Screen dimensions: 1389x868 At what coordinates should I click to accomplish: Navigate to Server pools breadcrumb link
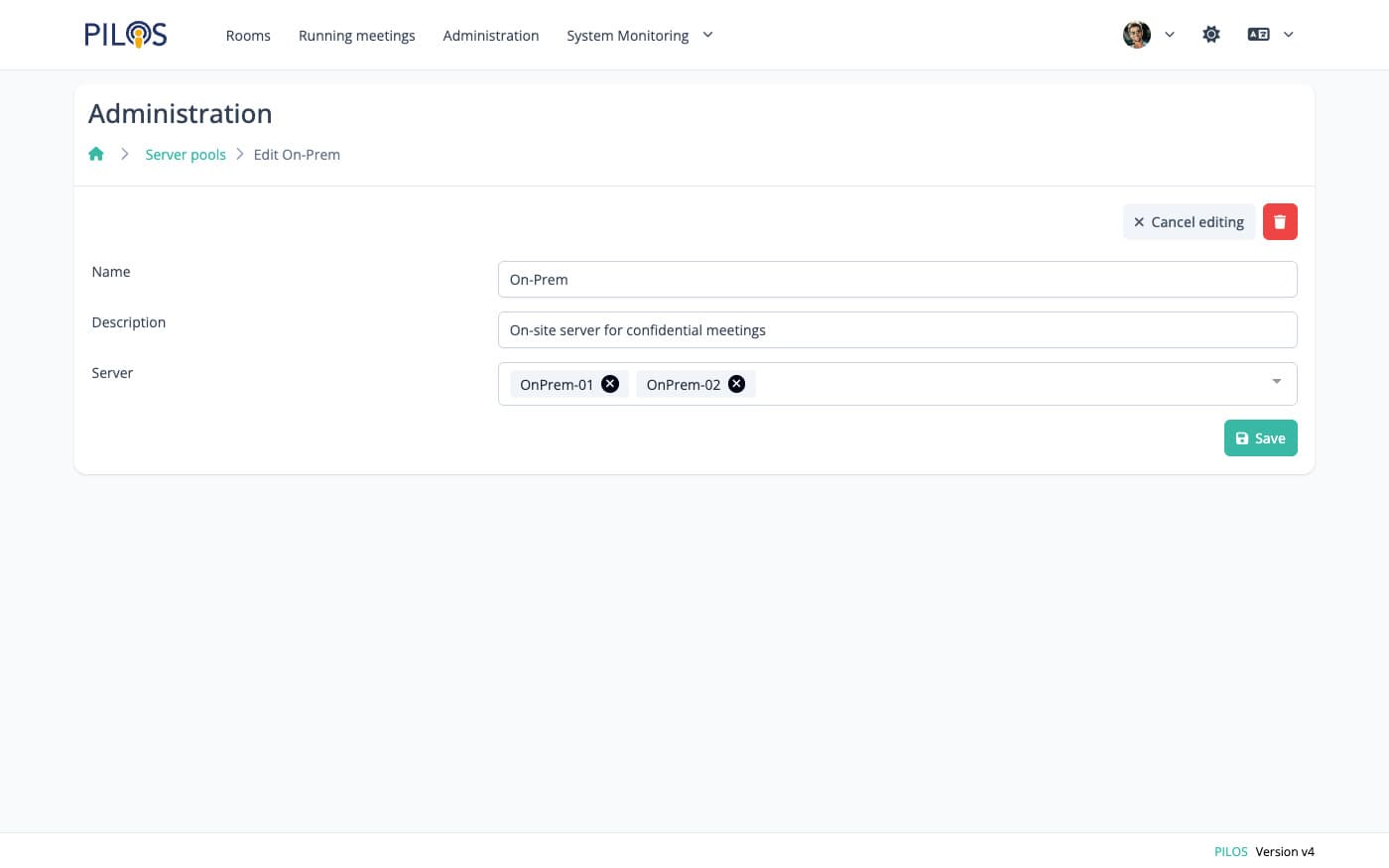186,155
